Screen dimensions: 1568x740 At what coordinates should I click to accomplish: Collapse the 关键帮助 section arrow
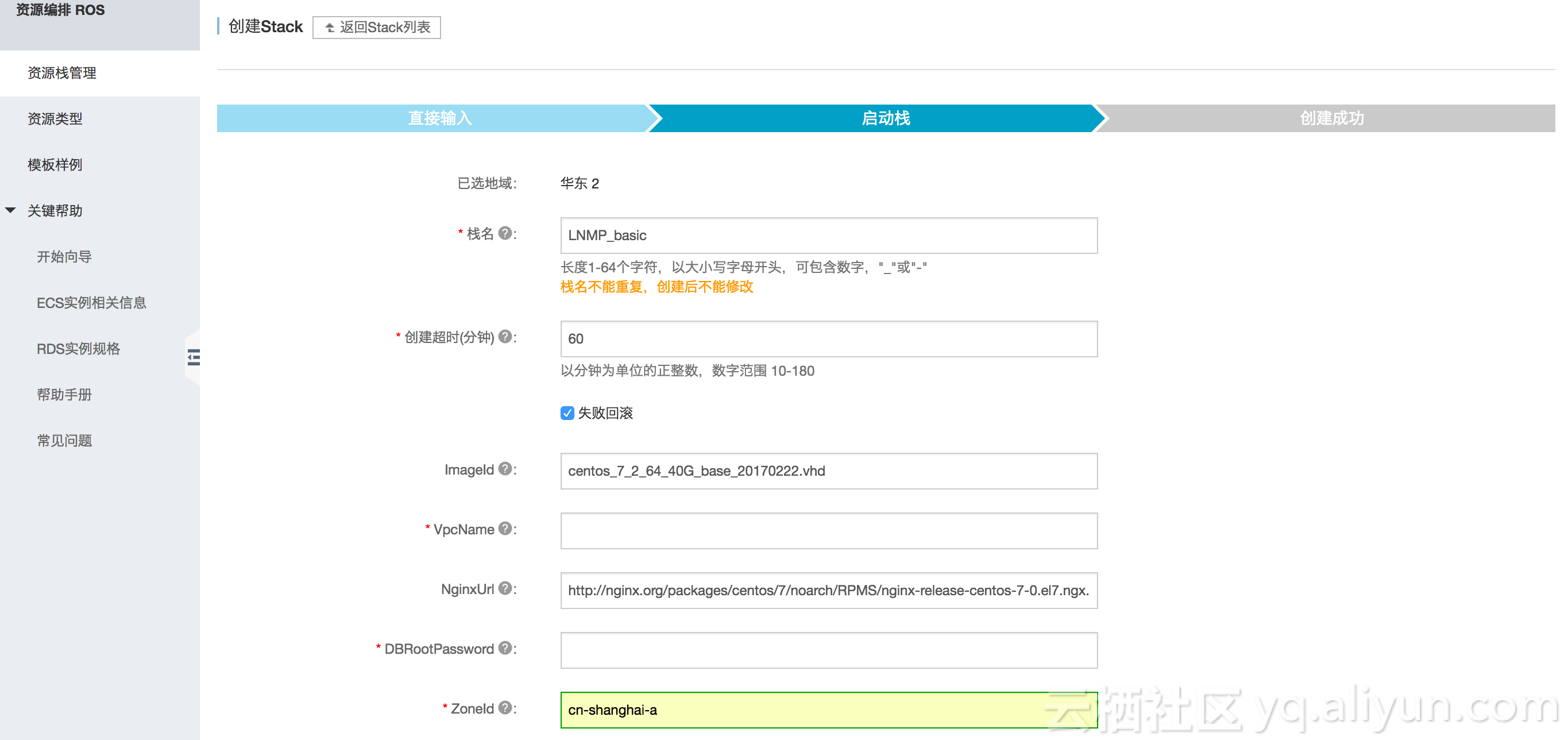tap(10, 211)
